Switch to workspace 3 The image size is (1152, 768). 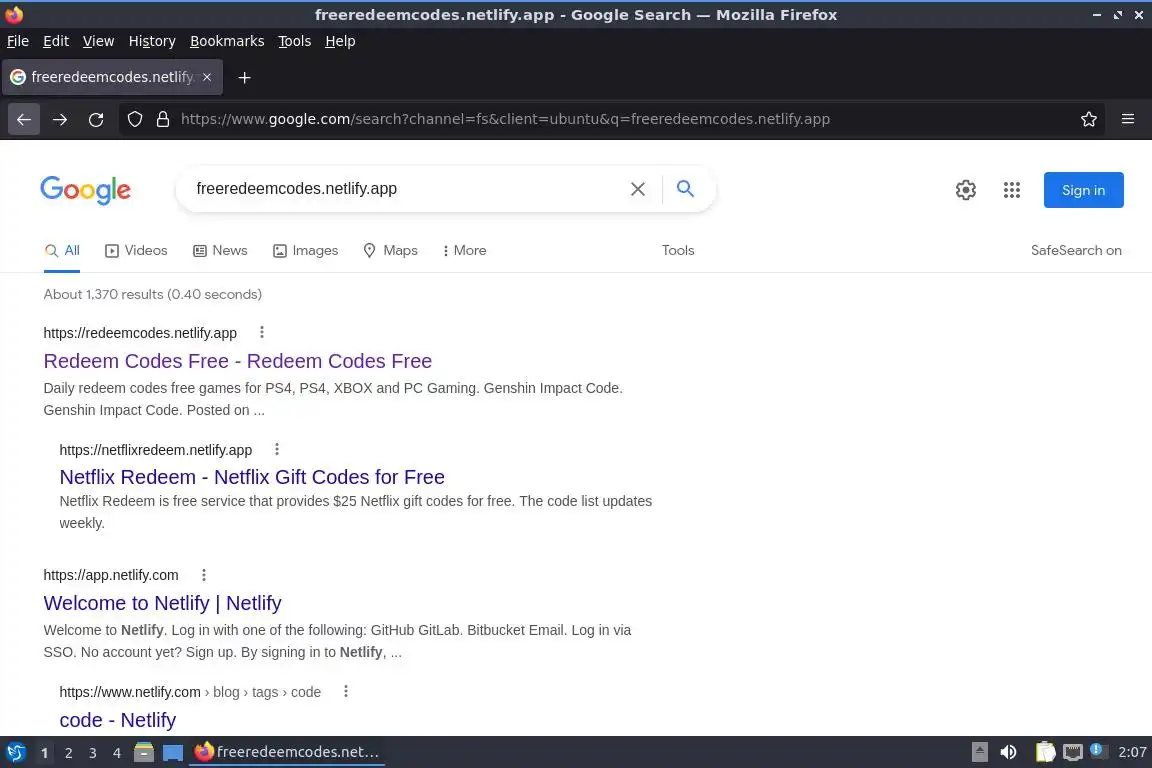coord(93,753)
